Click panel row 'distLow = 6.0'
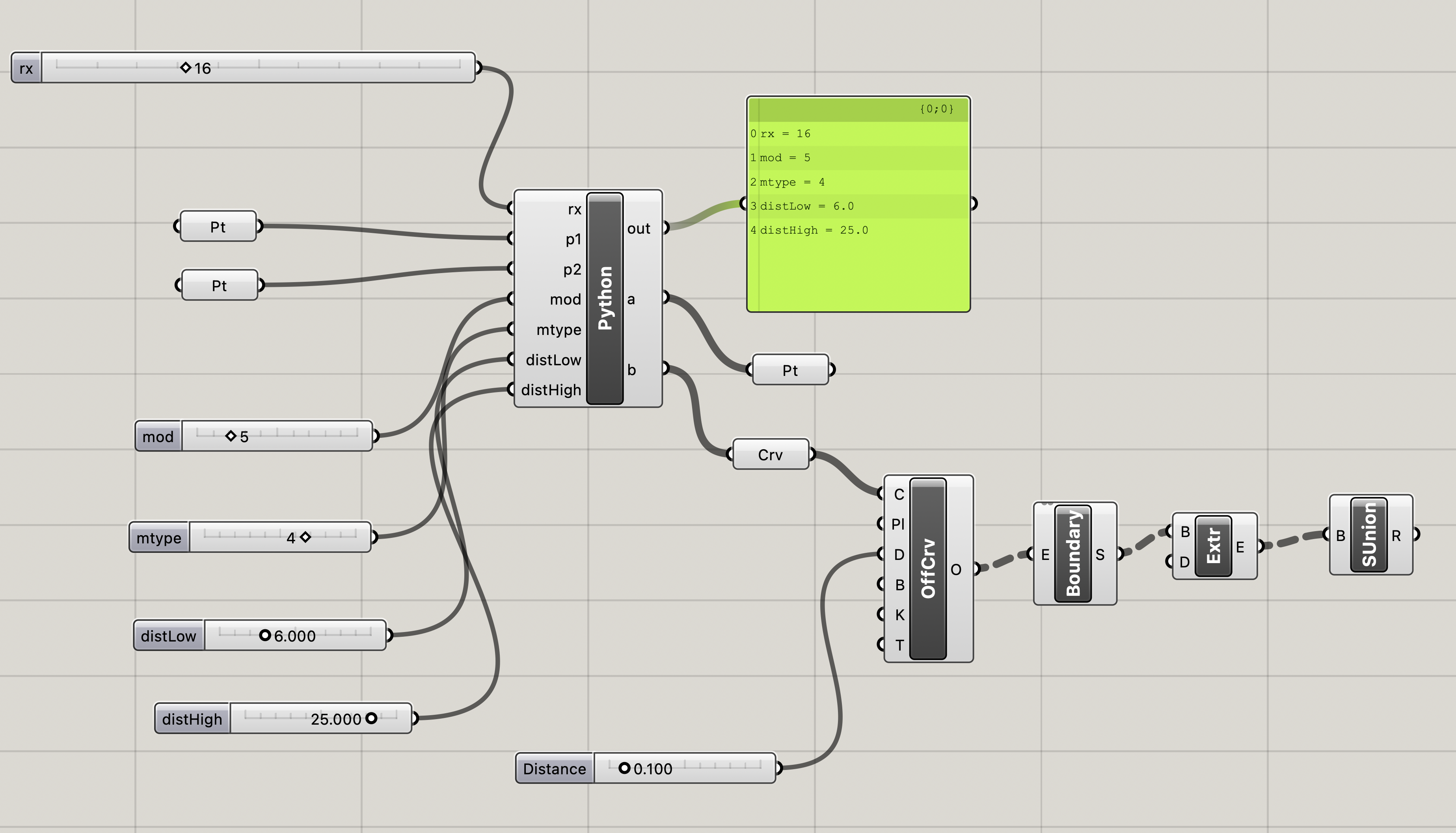The height and width of the screenshot is (833, 1456). point(858,206)
